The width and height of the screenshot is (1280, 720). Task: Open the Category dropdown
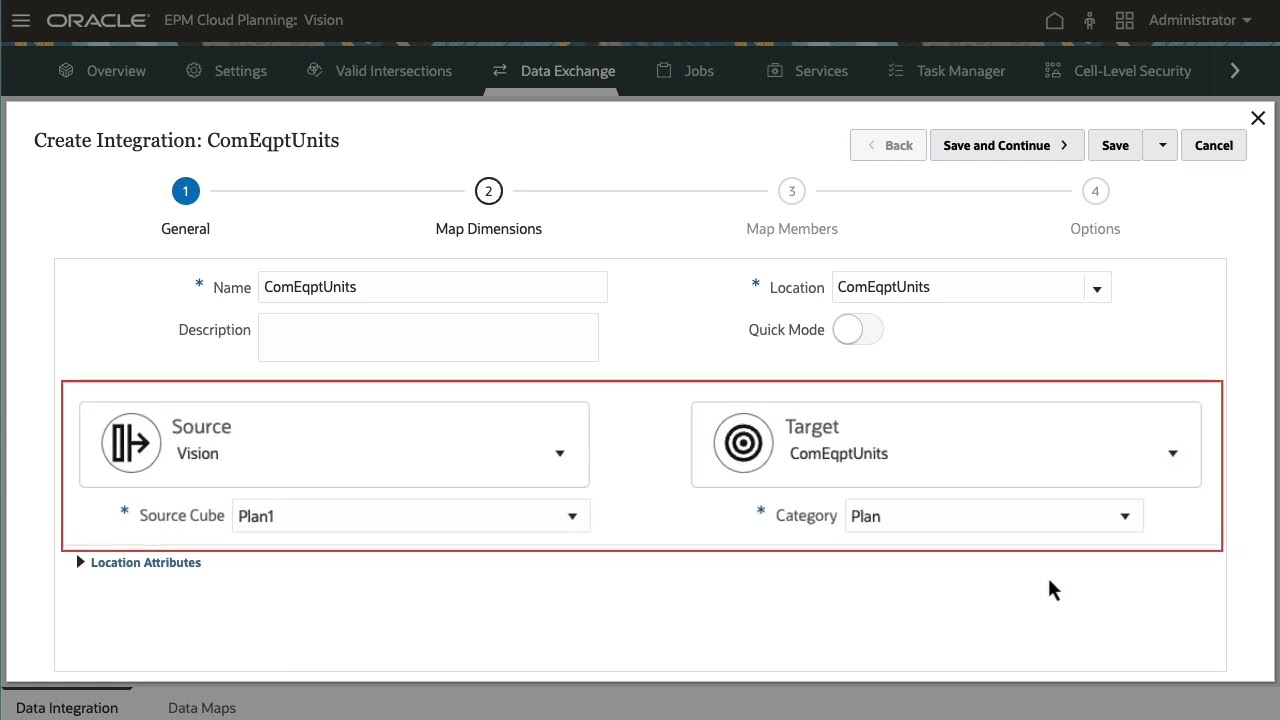click(993, 516)
